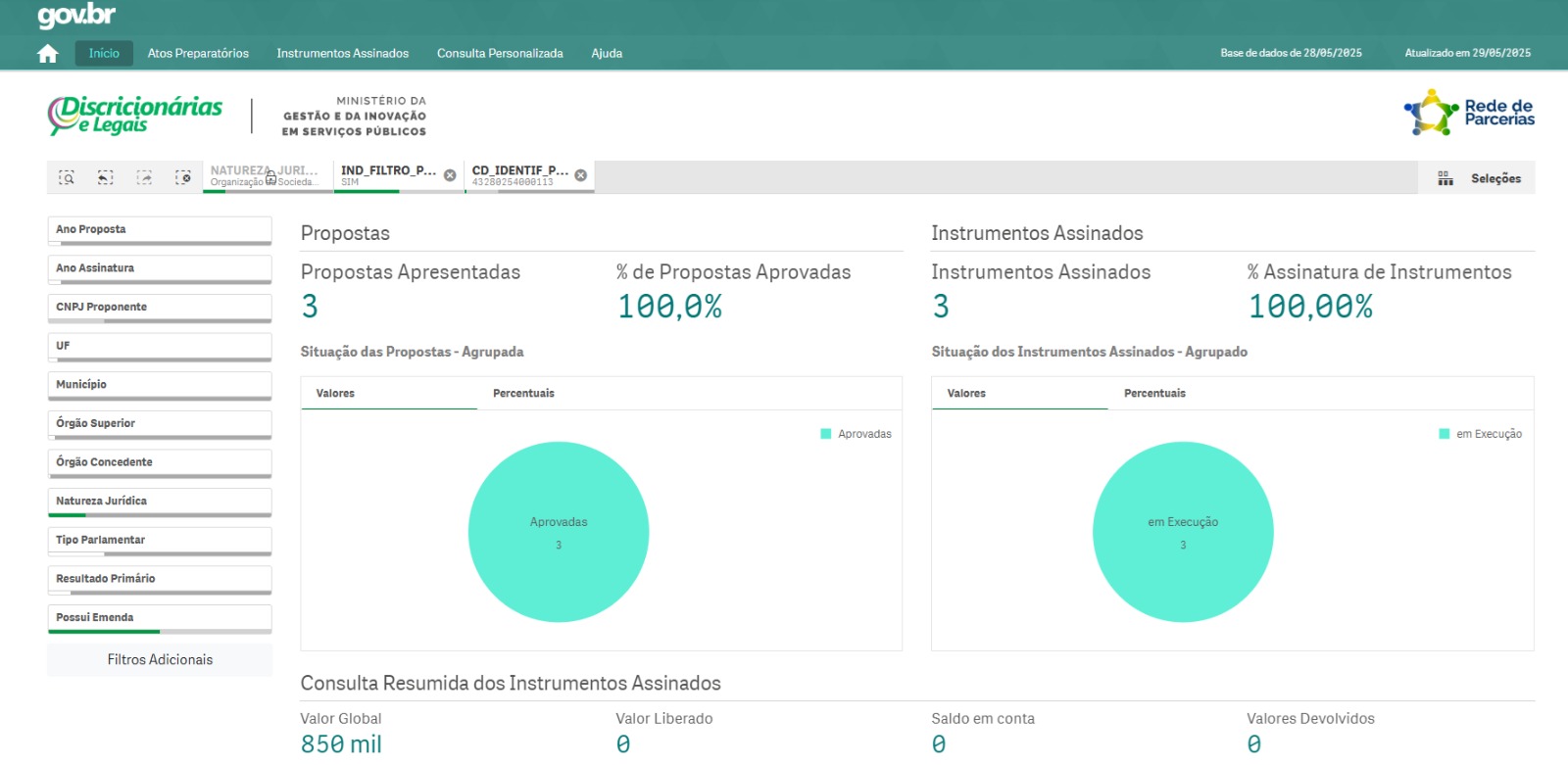1568x765 pixels.
Task: Click lock icon on NATUREZA_JURI selection
Action: (270, 178)
